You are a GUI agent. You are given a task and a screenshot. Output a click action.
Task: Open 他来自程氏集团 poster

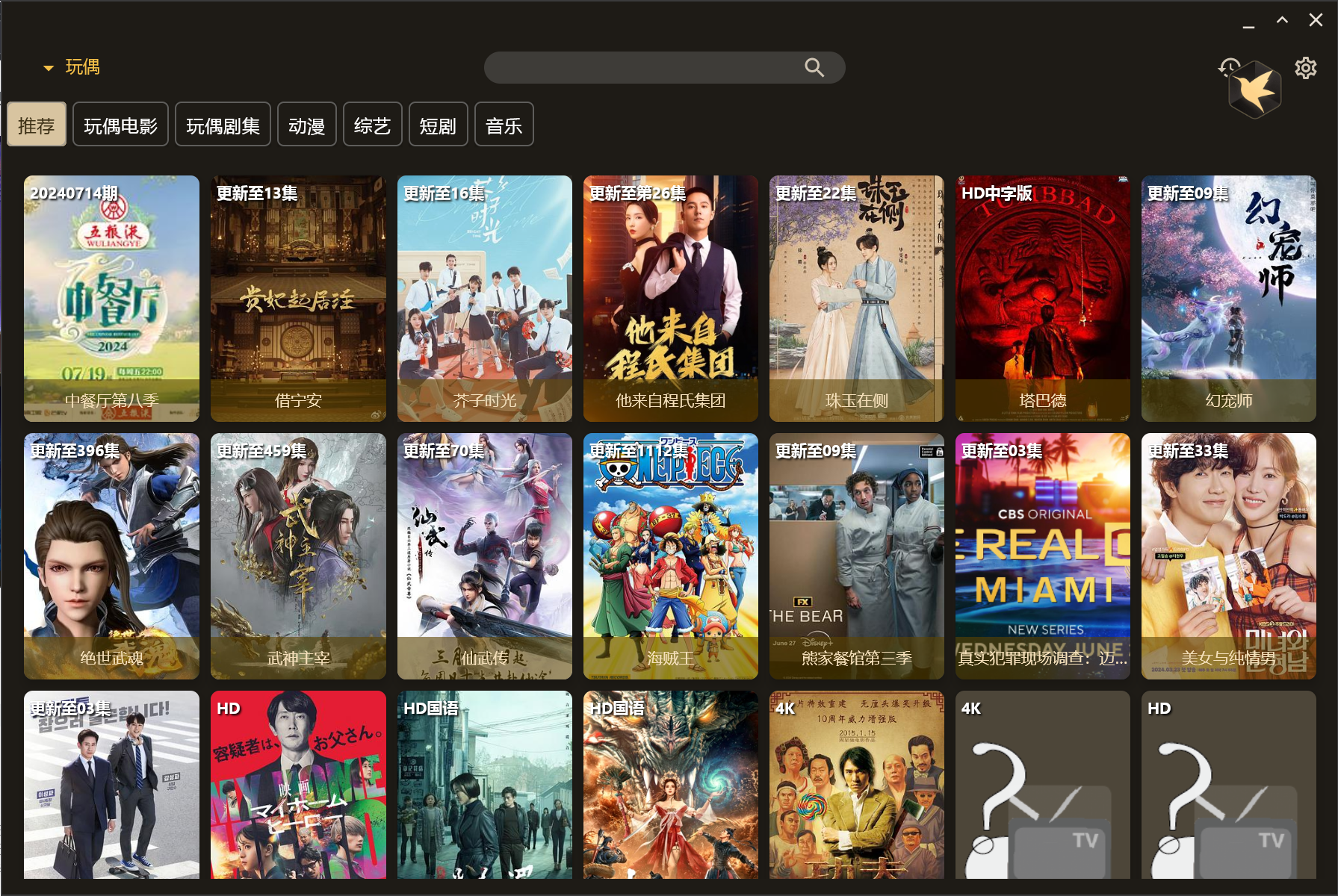pyautogui.click(x=670, y=299)
